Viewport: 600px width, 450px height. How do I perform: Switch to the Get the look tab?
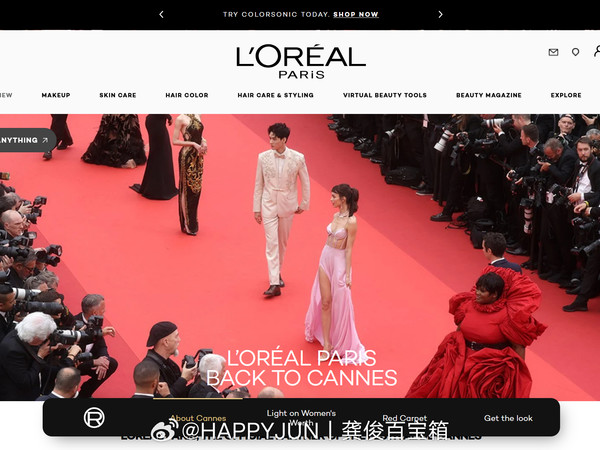[x=508, y=418]
